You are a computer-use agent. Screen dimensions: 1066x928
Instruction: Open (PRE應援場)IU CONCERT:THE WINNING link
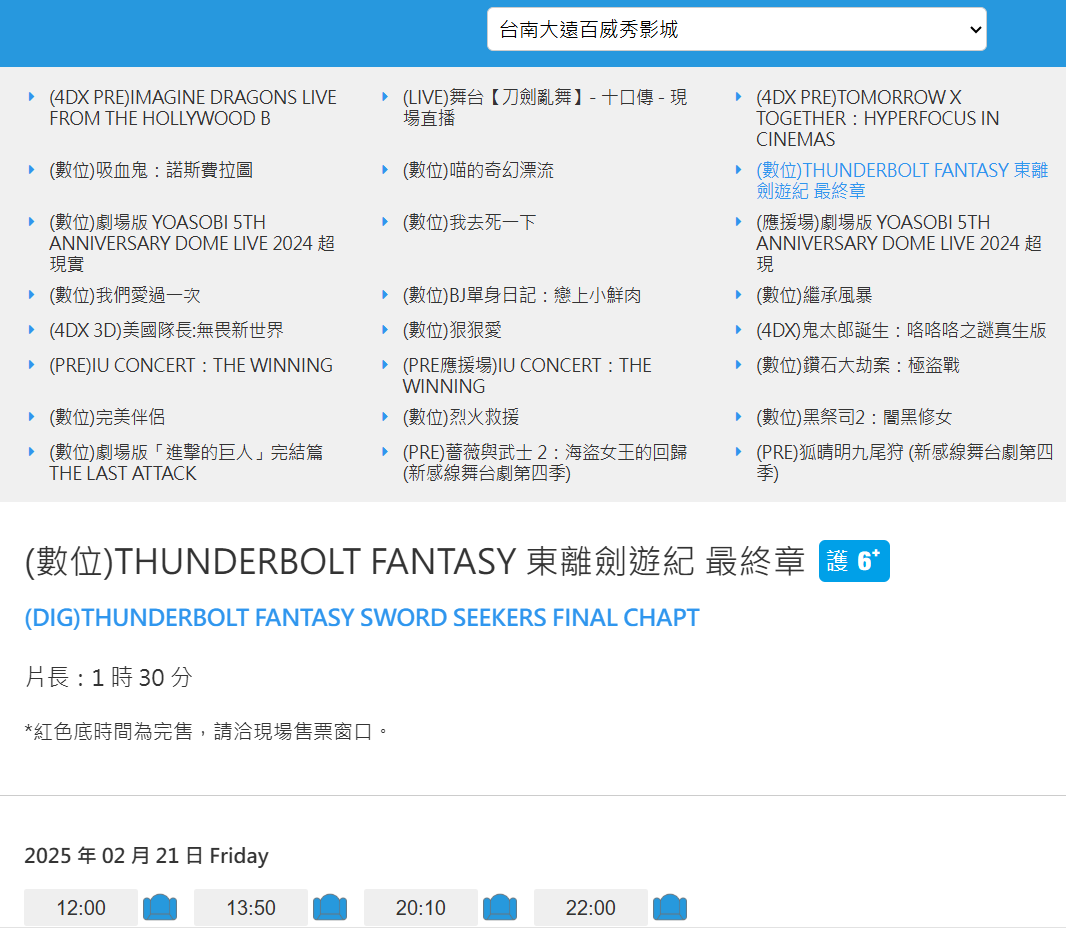click(527, 376)
